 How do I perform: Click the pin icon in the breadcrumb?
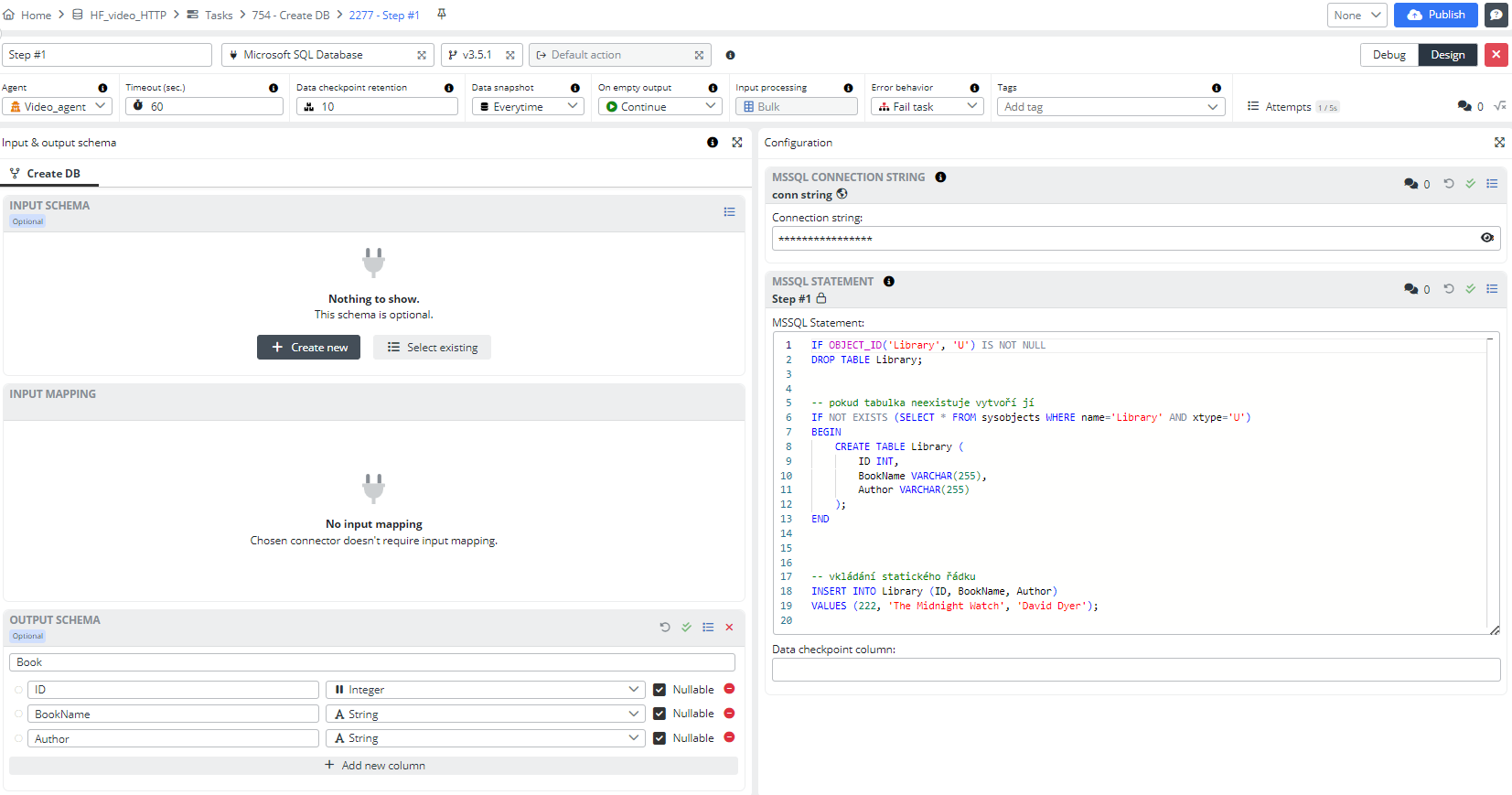tap(442, 15)
